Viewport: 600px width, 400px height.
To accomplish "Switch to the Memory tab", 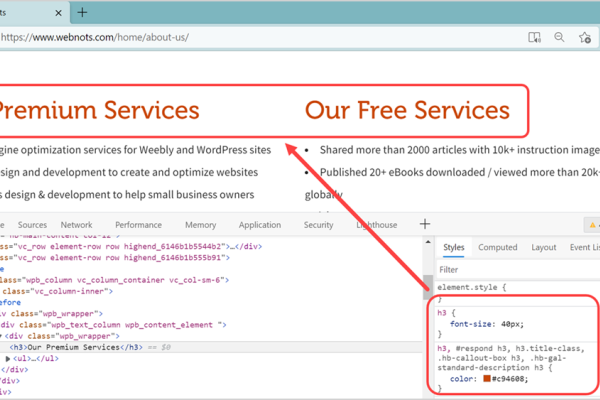I will [x=200, y=226].
